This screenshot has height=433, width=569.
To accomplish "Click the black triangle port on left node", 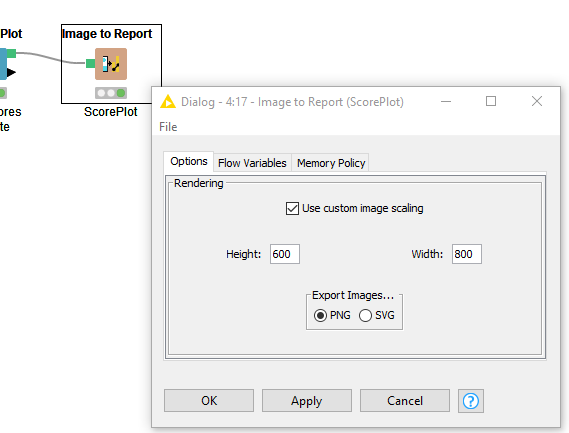I will [x=11, y=73].
